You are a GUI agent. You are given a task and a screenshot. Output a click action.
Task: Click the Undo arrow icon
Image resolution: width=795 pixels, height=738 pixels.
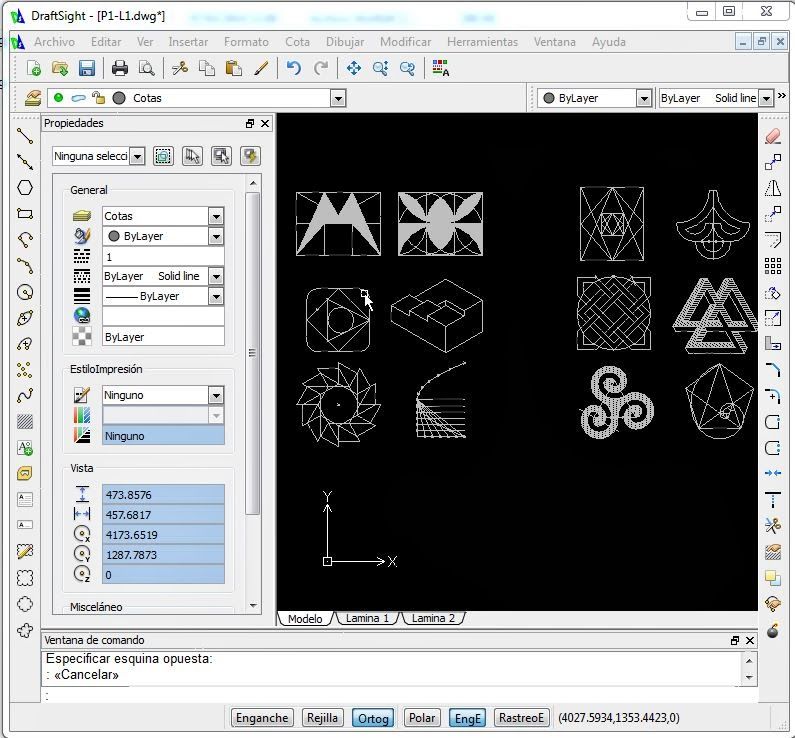[293, 68]
